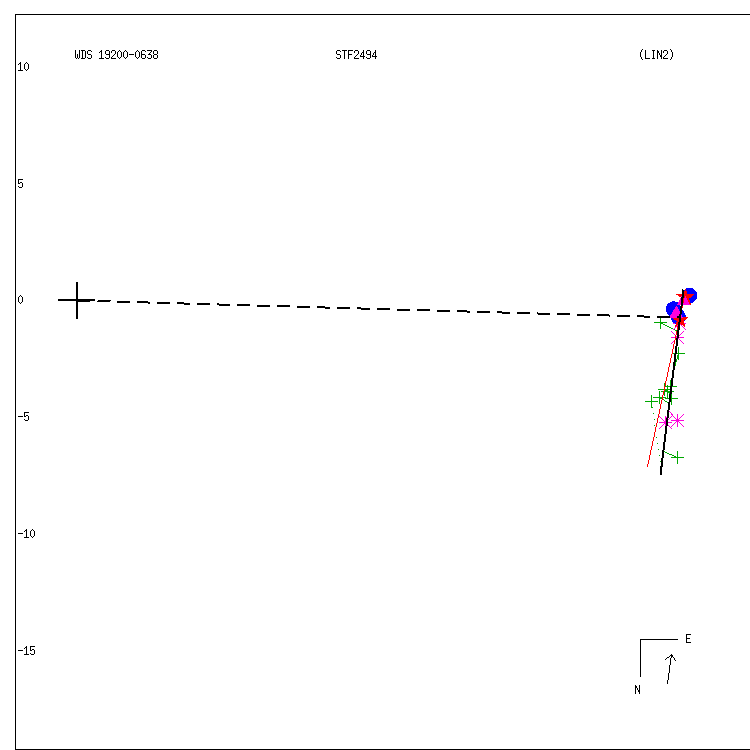Click the black cross marking the primary star

click(77, 300)
